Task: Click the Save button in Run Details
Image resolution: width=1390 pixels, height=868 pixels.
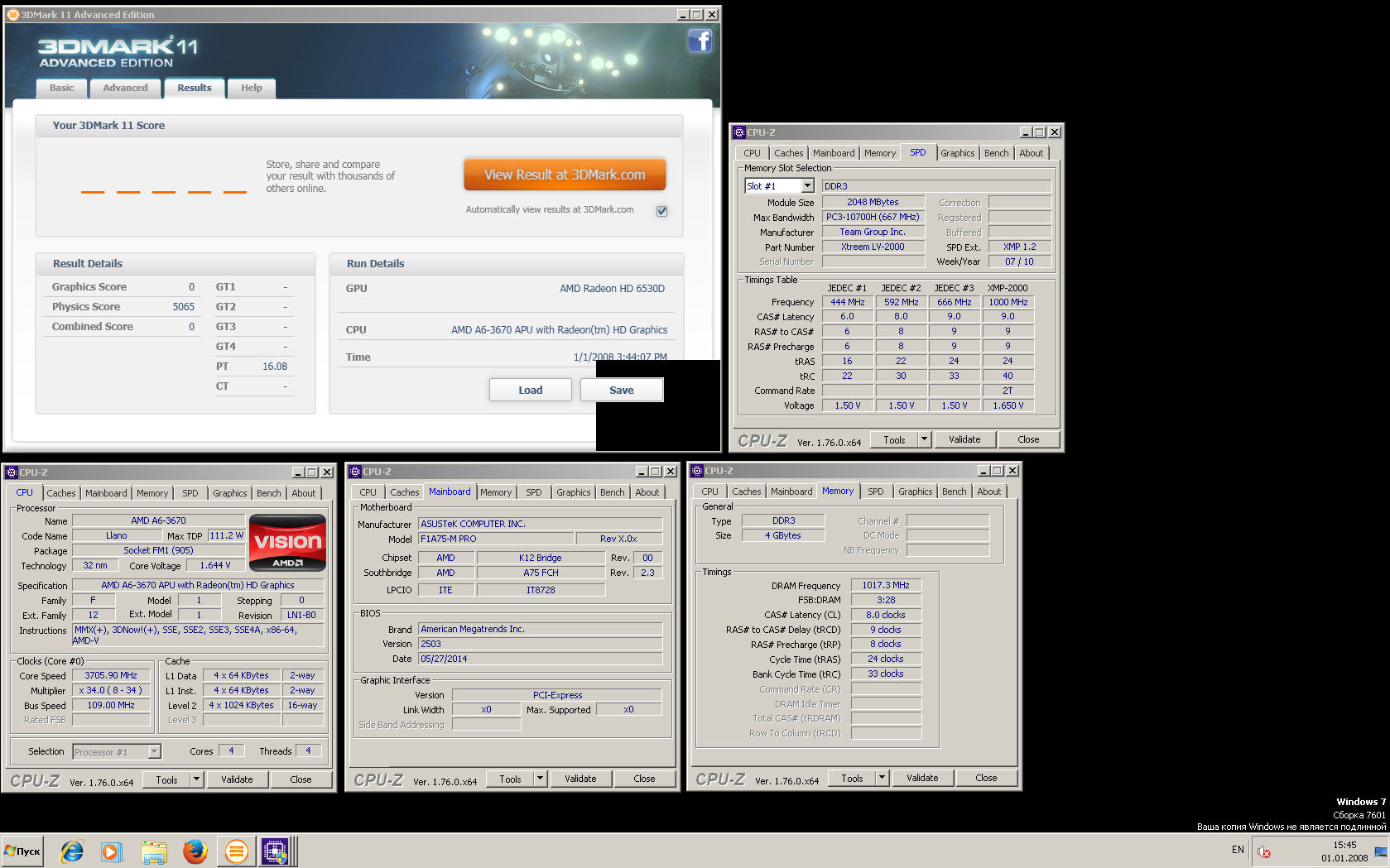Action: 622,390
